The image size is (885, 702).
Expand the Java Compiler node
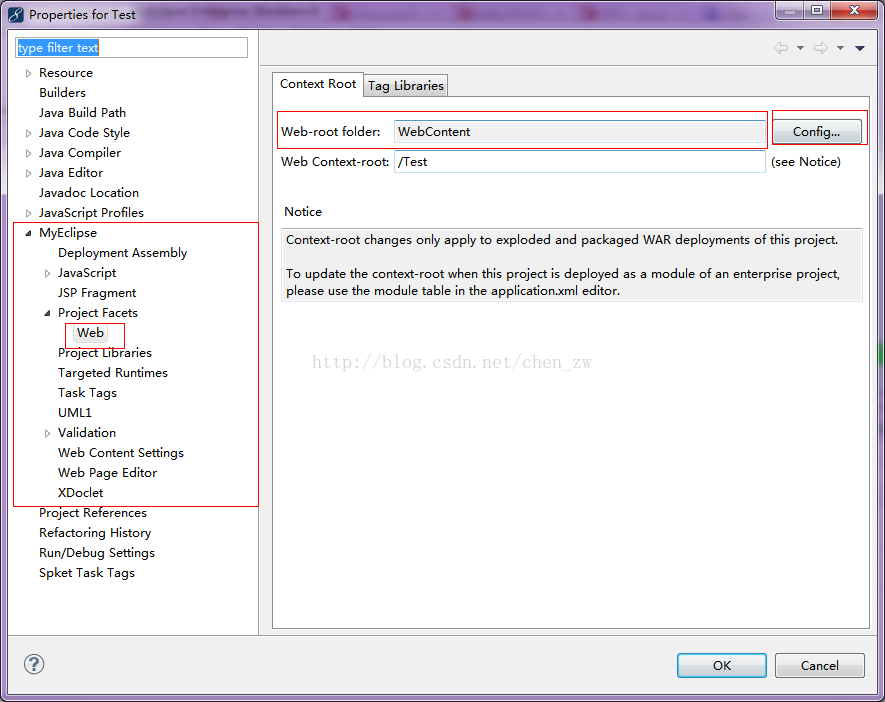(28, 153)
